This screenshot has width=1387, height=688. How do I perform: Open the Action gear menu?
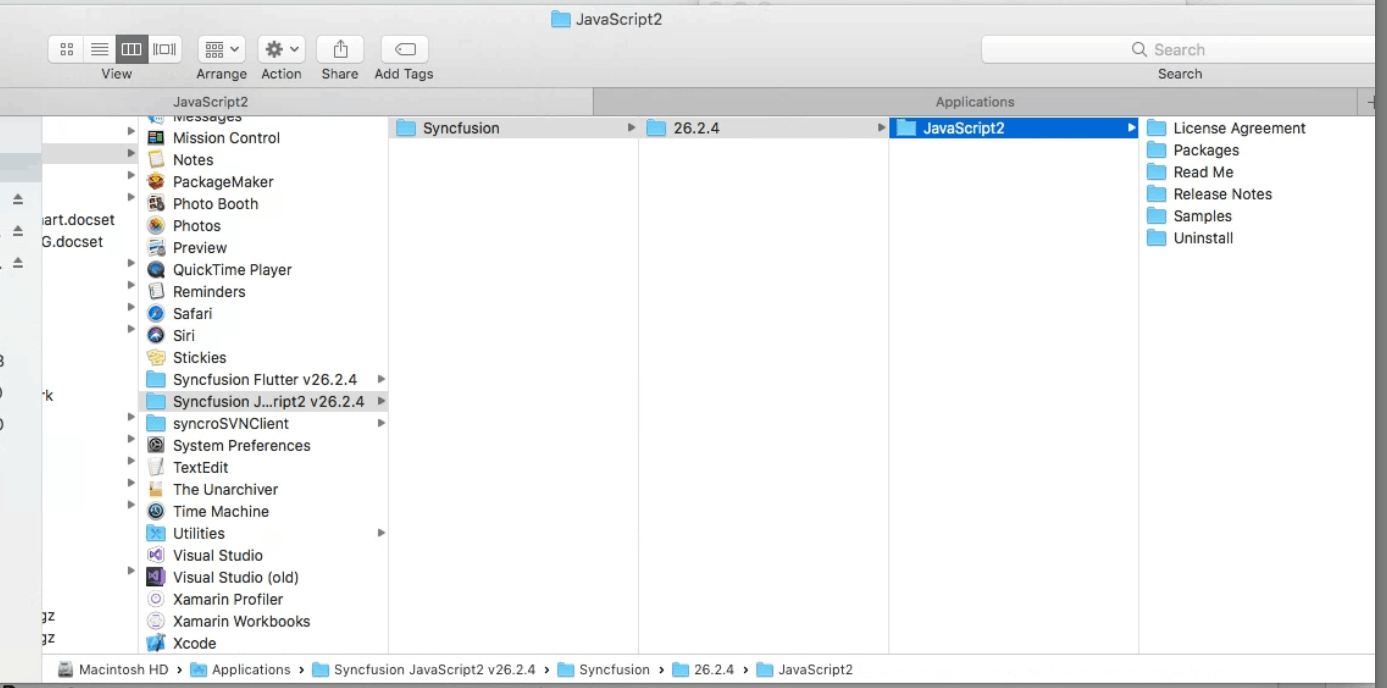pyautogui.click(x=281, y=48)
